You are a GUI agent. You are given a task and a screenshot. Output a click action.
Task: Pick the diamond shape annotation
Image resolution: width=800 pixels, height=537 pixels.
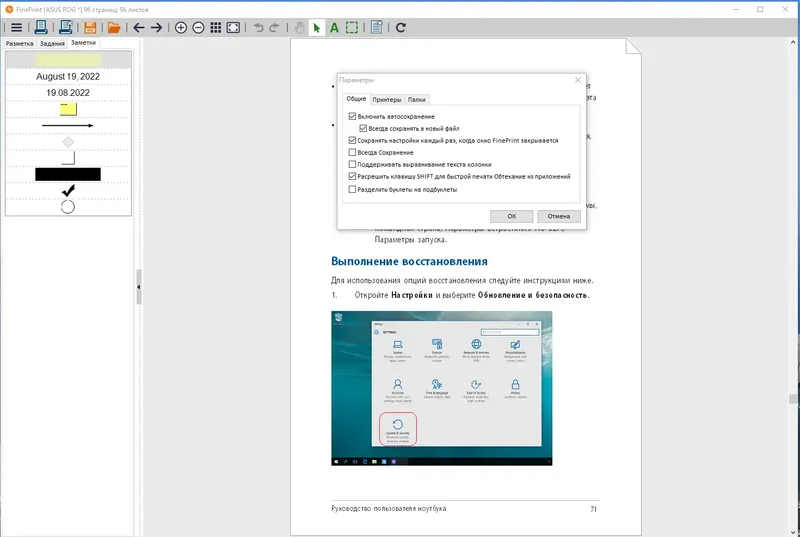pyautogui.click(x=68, y=142)
